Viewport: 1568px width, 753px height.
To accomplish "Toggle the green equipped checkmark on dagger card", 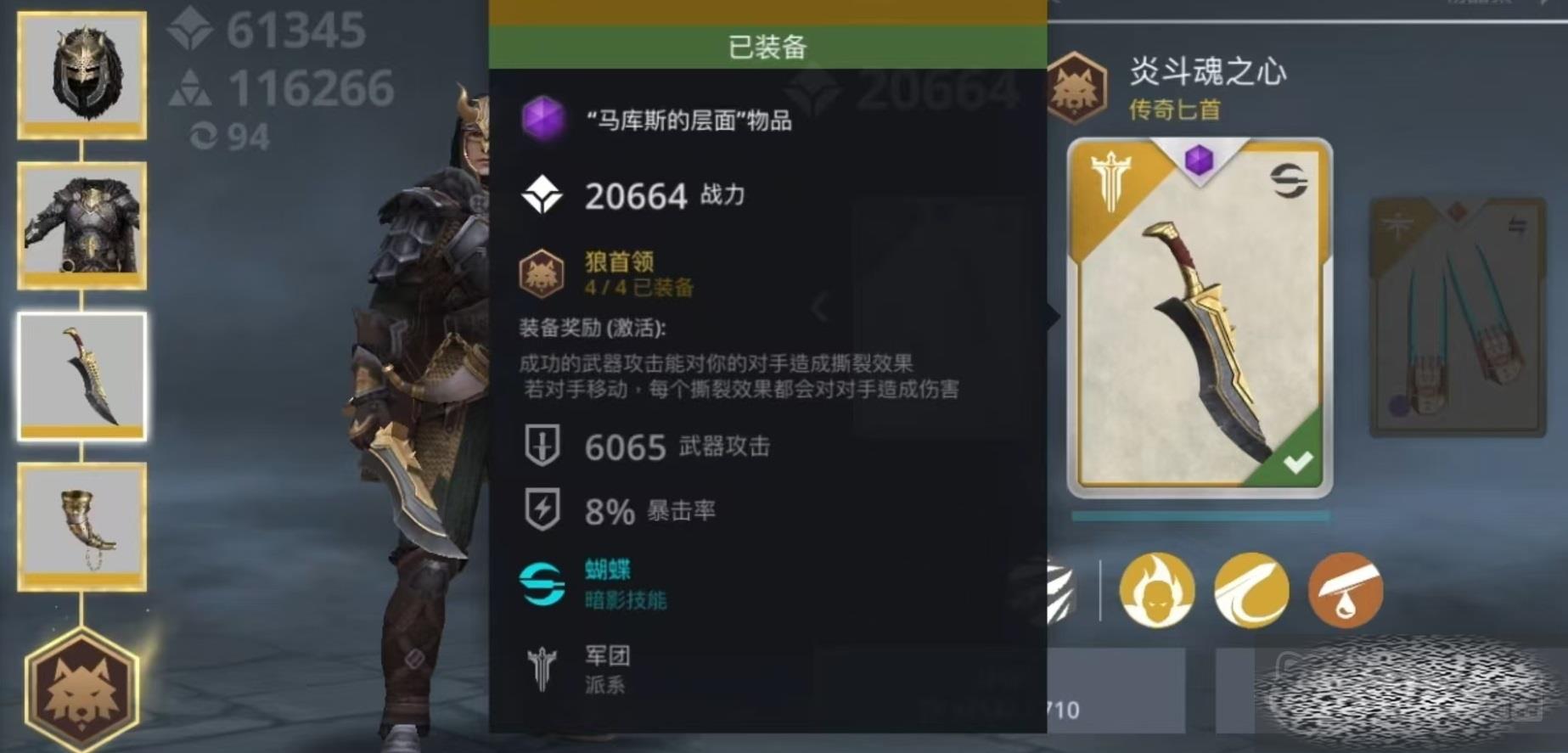I will click(x=1296, y=462).
